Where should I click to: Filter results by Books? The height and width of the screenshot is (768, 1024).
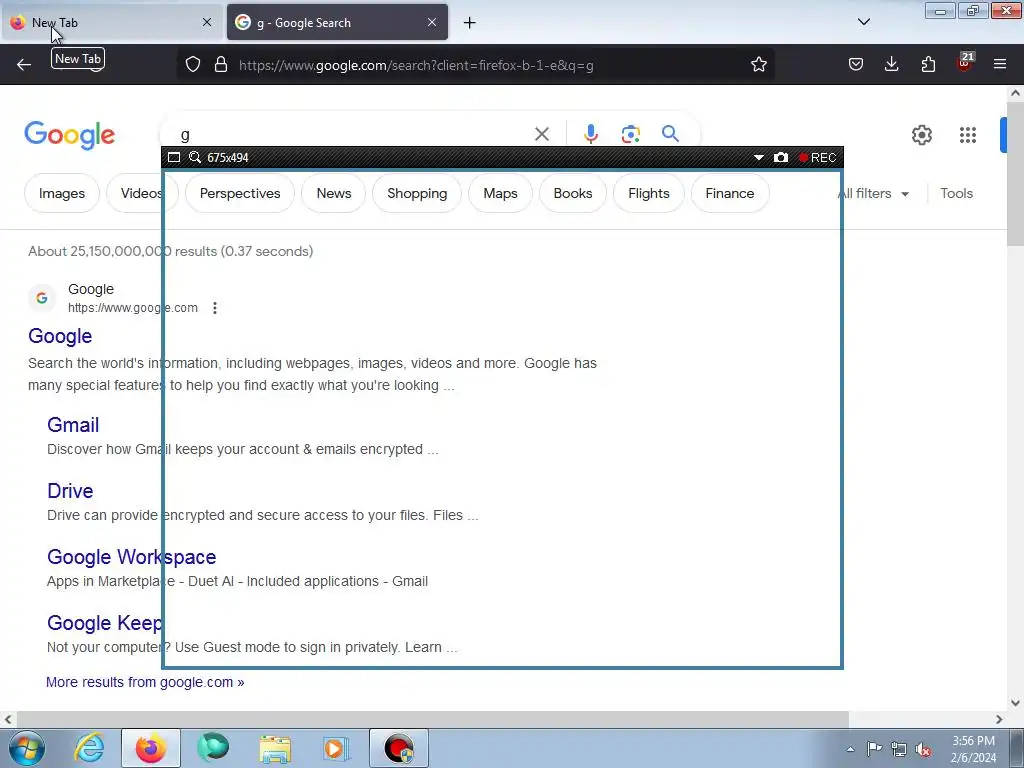[573, 193]
